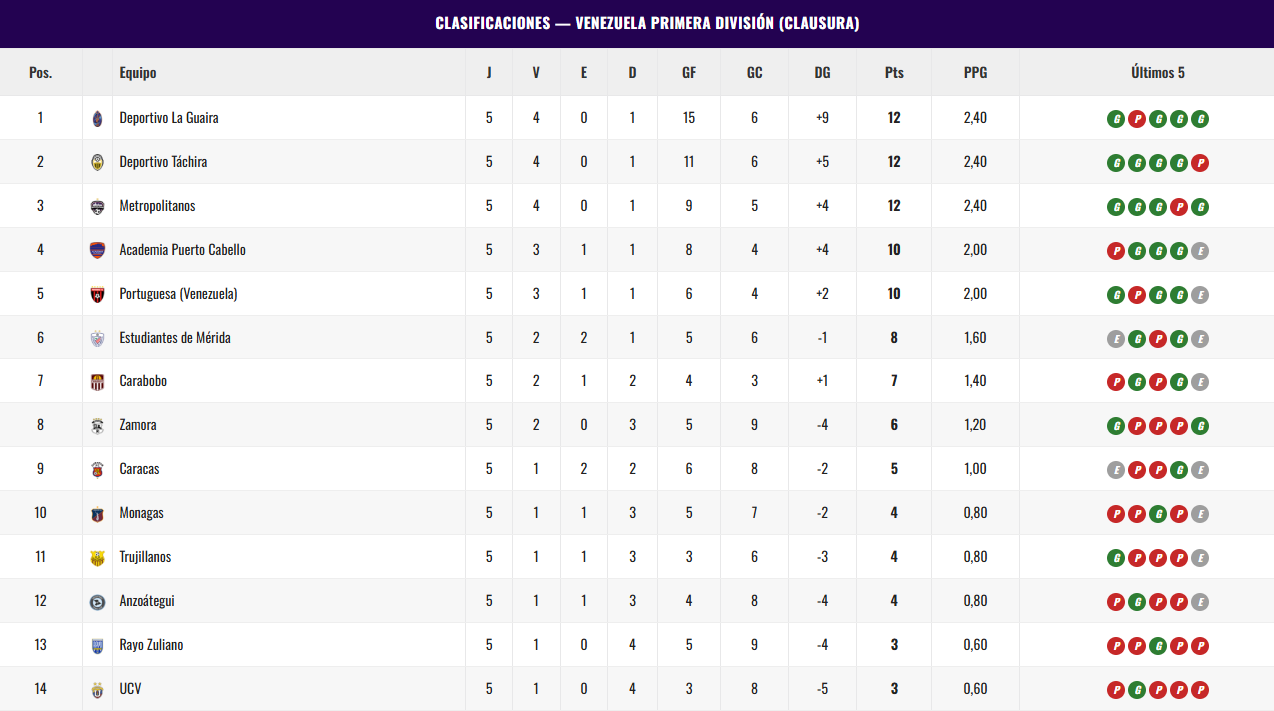1274x711 pixels.
Task: Click the PPG column header
Action: (975, 72)
